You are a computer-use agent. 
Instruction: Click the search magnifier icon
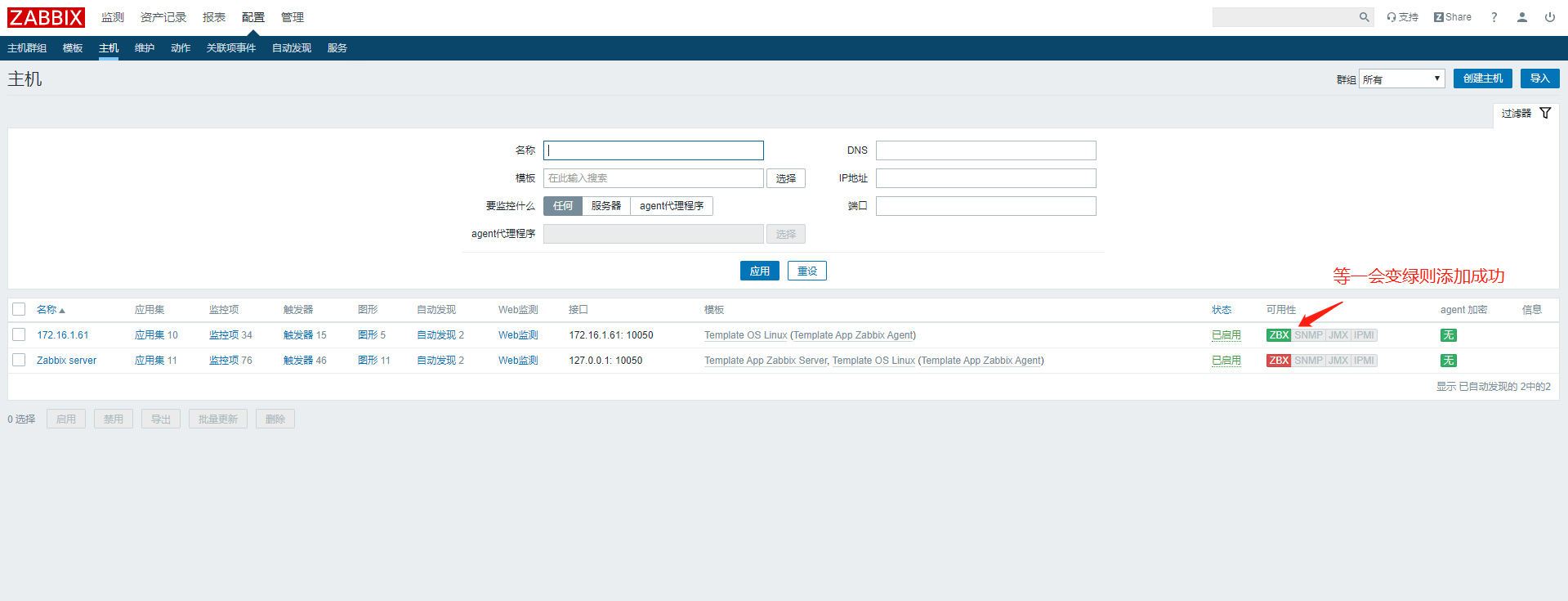pyautogui.click(x=1364, y=17)
